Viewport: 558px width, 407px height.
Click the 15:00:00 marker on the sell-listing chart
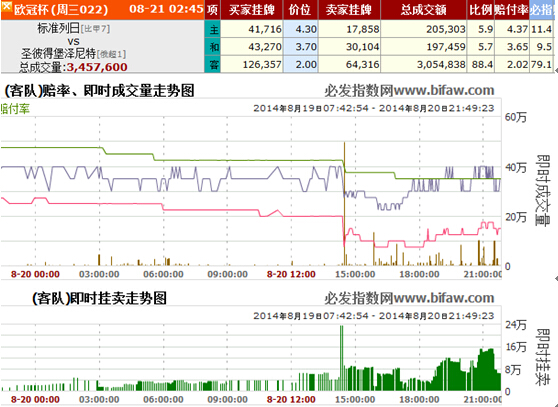pos(355,399)
